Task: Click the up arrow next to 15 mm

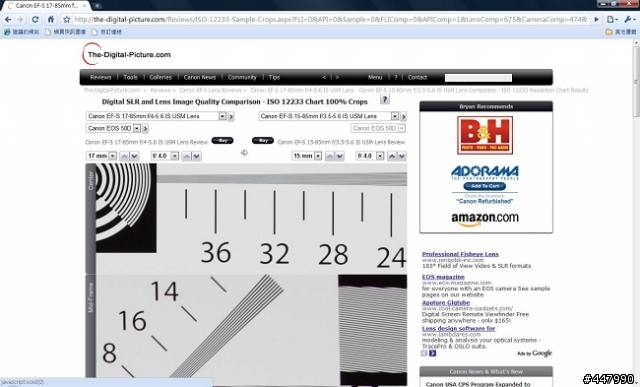Action: (330, 156)
